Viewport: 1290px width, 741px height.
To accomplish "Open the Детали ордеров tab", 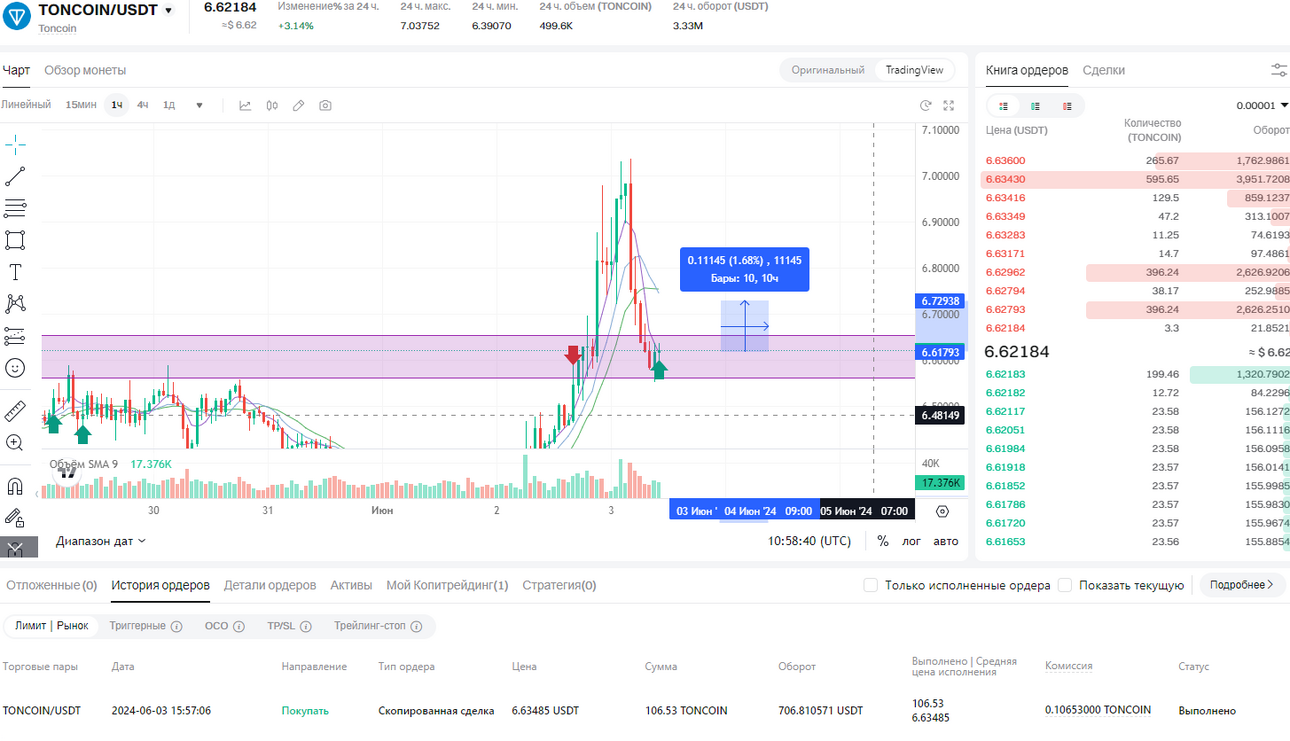I will point(270,585).
